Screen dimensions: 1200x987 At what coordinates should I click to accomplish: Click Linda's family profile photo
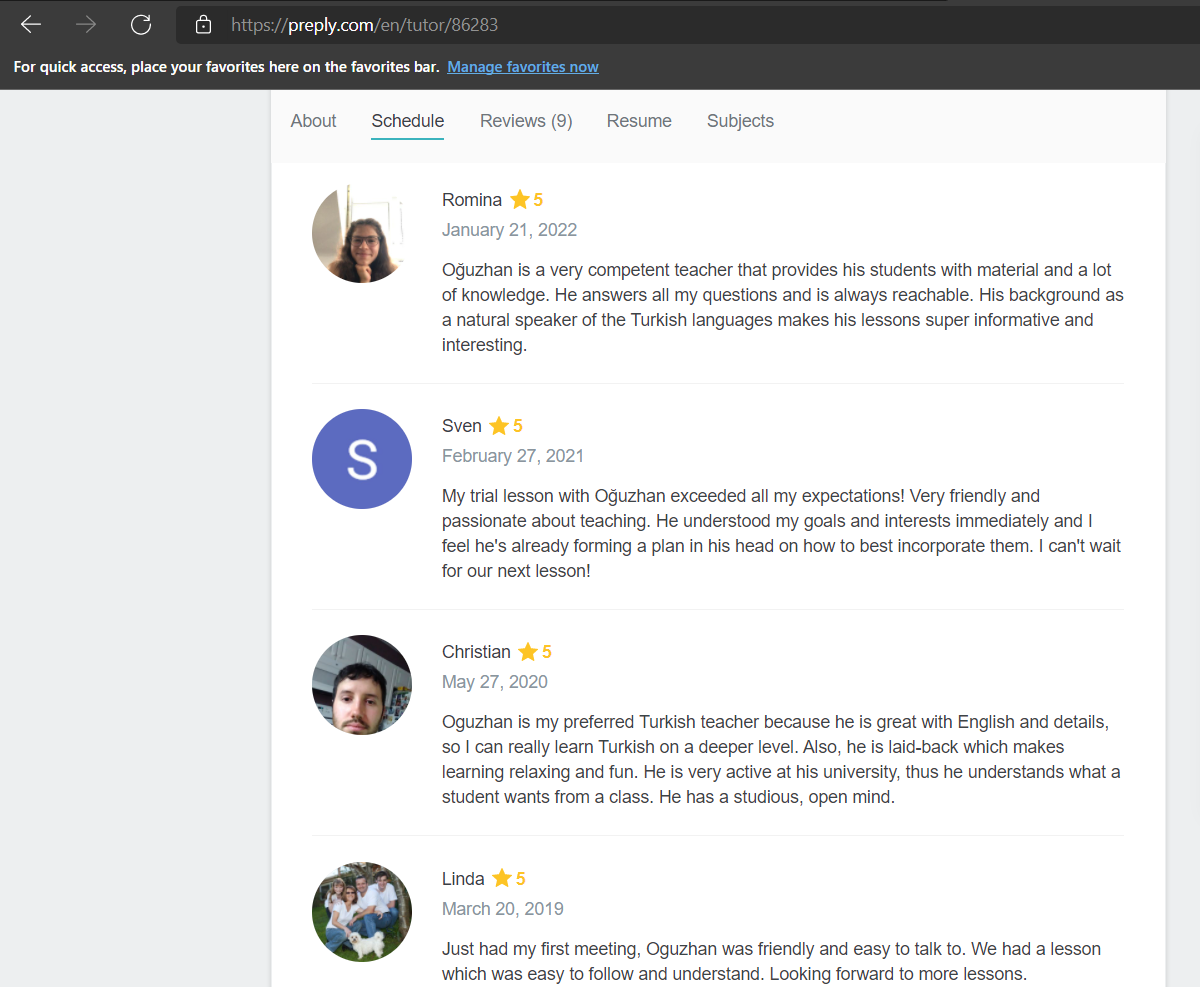point(362,911)
